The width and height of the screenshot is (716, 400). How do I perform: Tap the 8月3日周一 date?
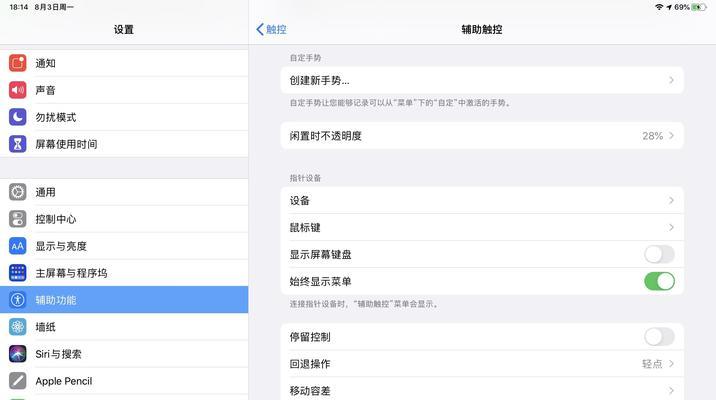tap(54, 7)
